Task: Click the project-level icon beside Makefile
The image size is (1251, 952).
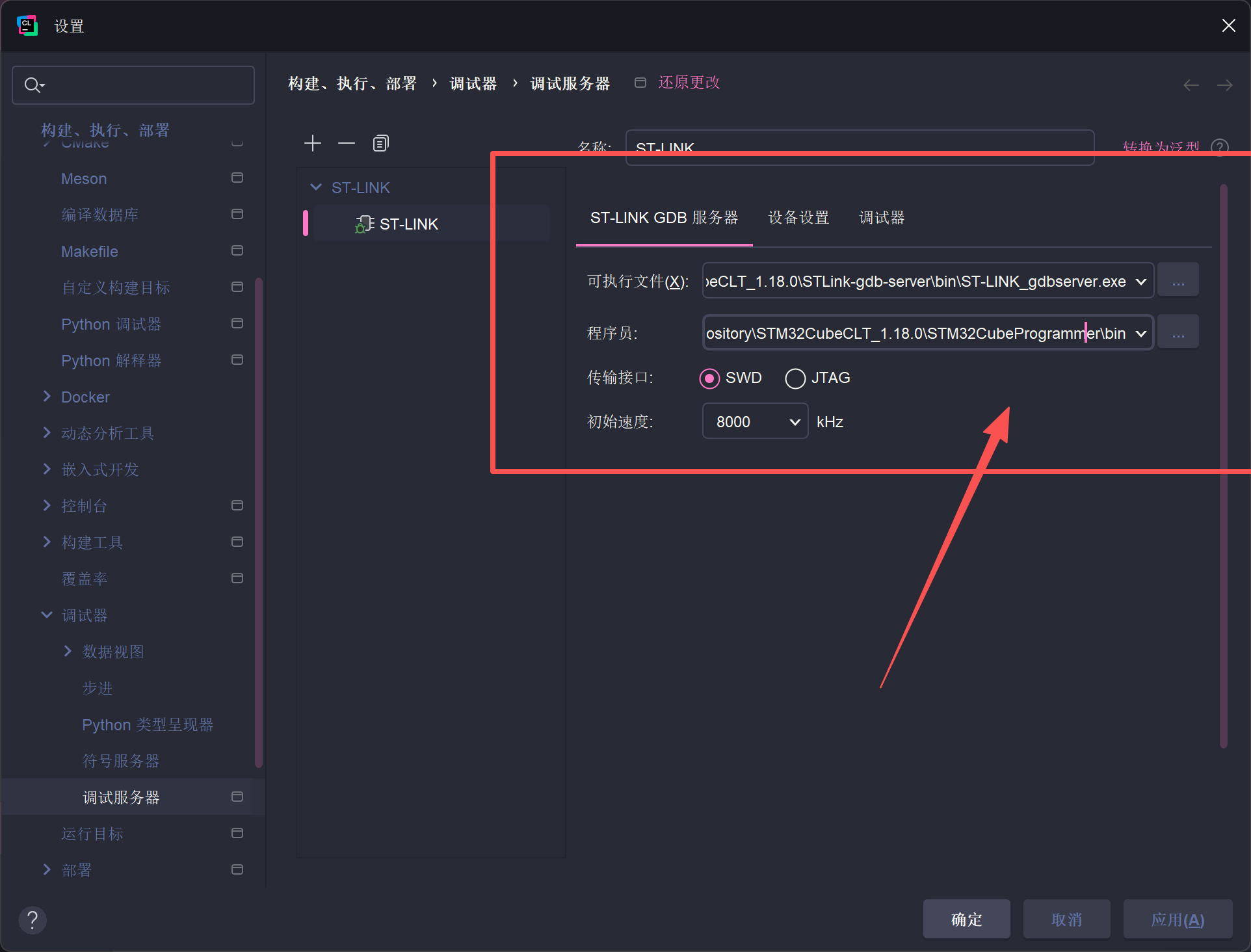Action: click(x=237, y=251)
